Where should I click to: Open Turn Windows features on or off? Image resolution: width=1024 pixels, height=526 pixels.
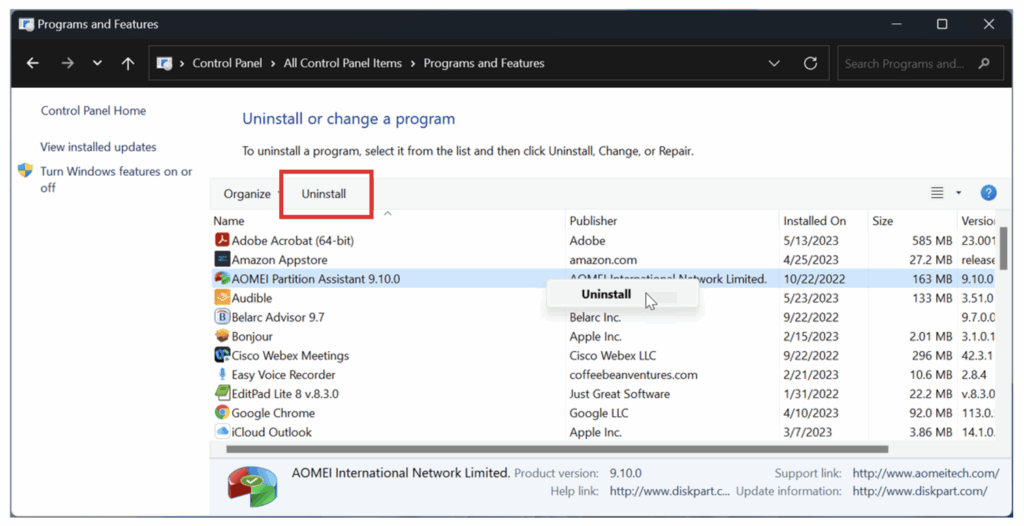[x=116, y=179]
